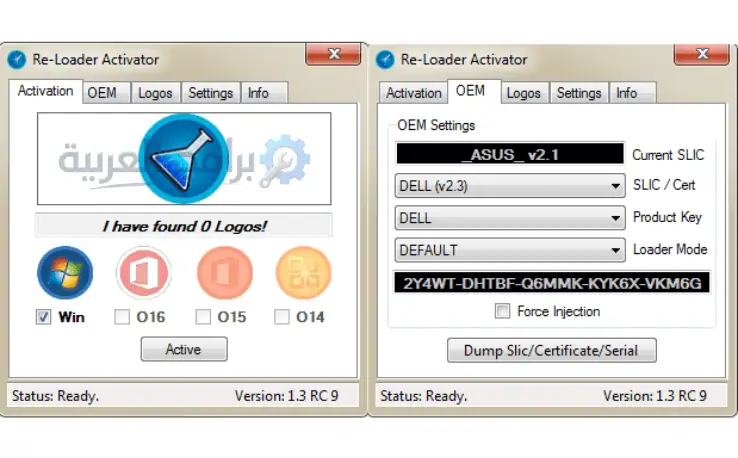
Task: Uncheck the Win checkbox
Action: [x=43, y=317]
